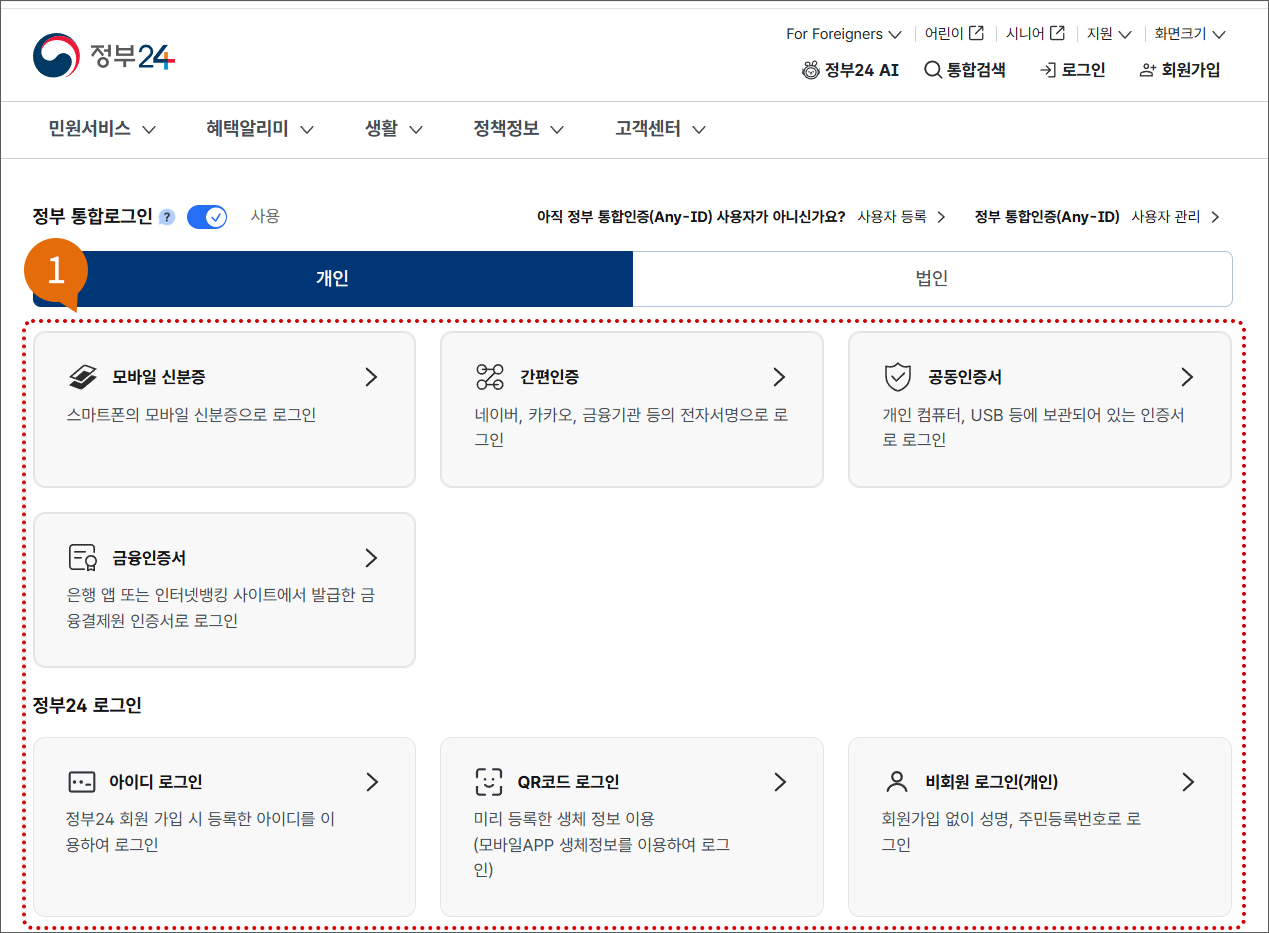Expand the For Foreigners dropdown
Viewport: 1269px width, 933px height.
844,34
